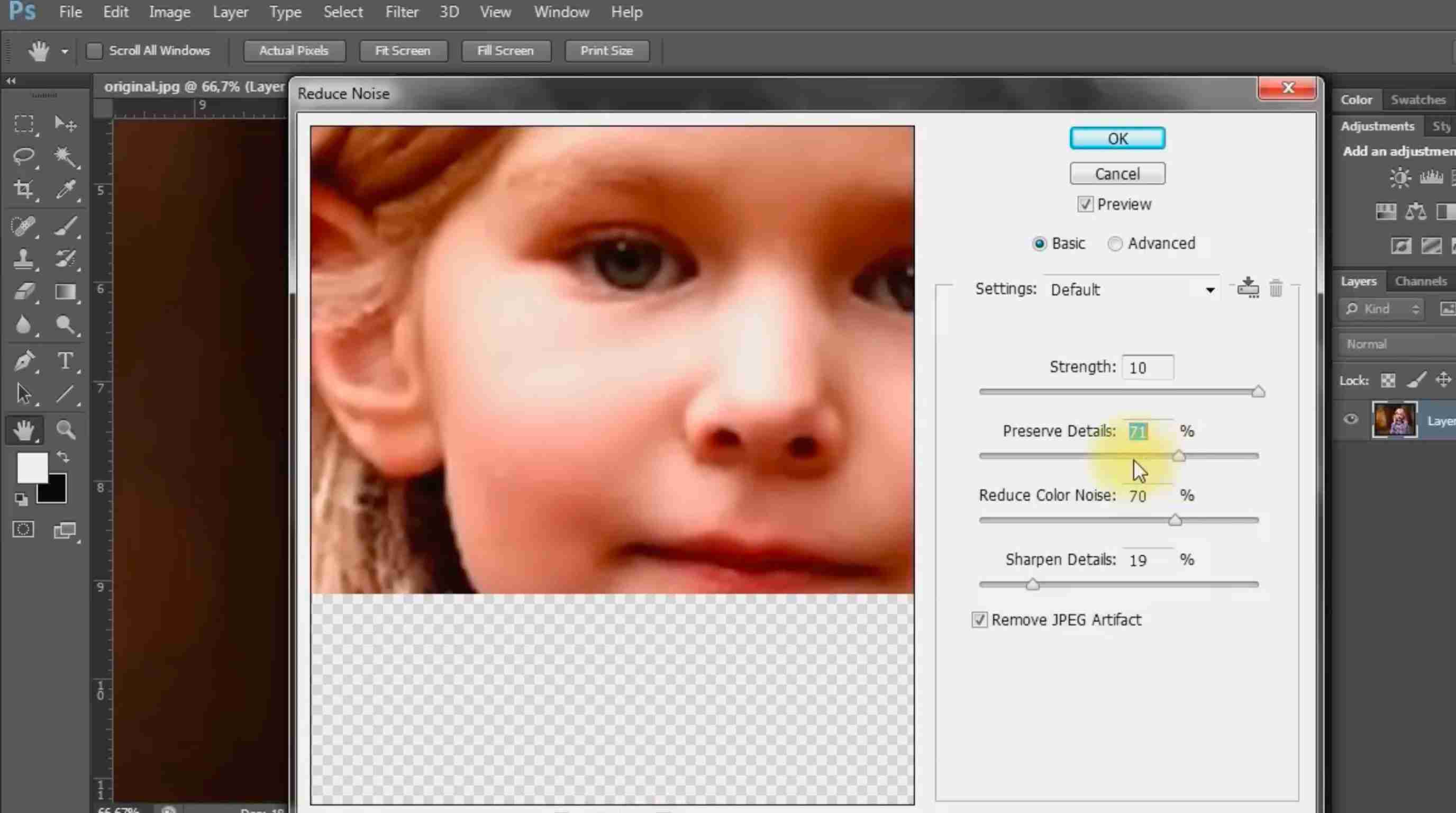The width and height of the screenshot is (1456, 813).
Task: Select the Crop tool
Action: coord(24,189)
